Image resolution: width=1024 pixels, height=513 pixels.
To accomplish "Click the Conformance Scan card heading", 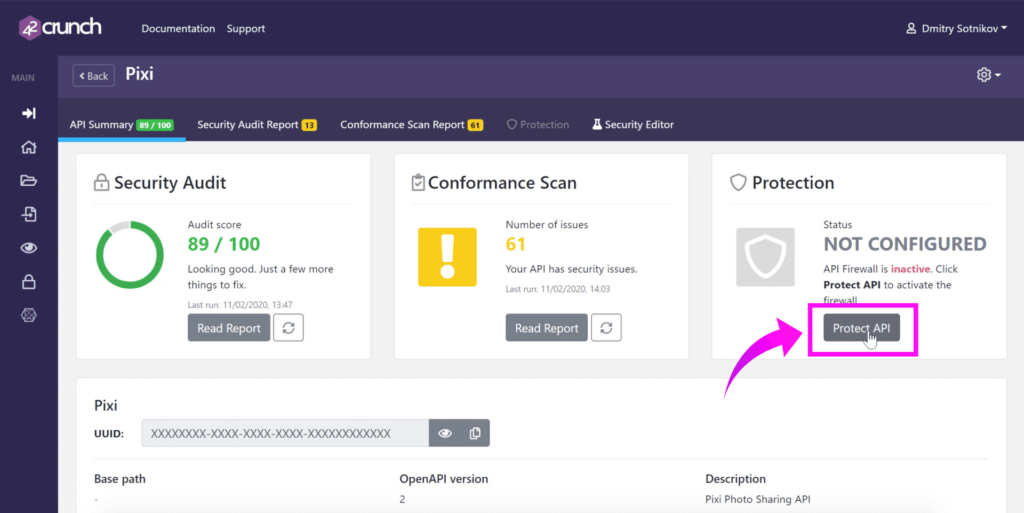I will click(x=502, y=183).
